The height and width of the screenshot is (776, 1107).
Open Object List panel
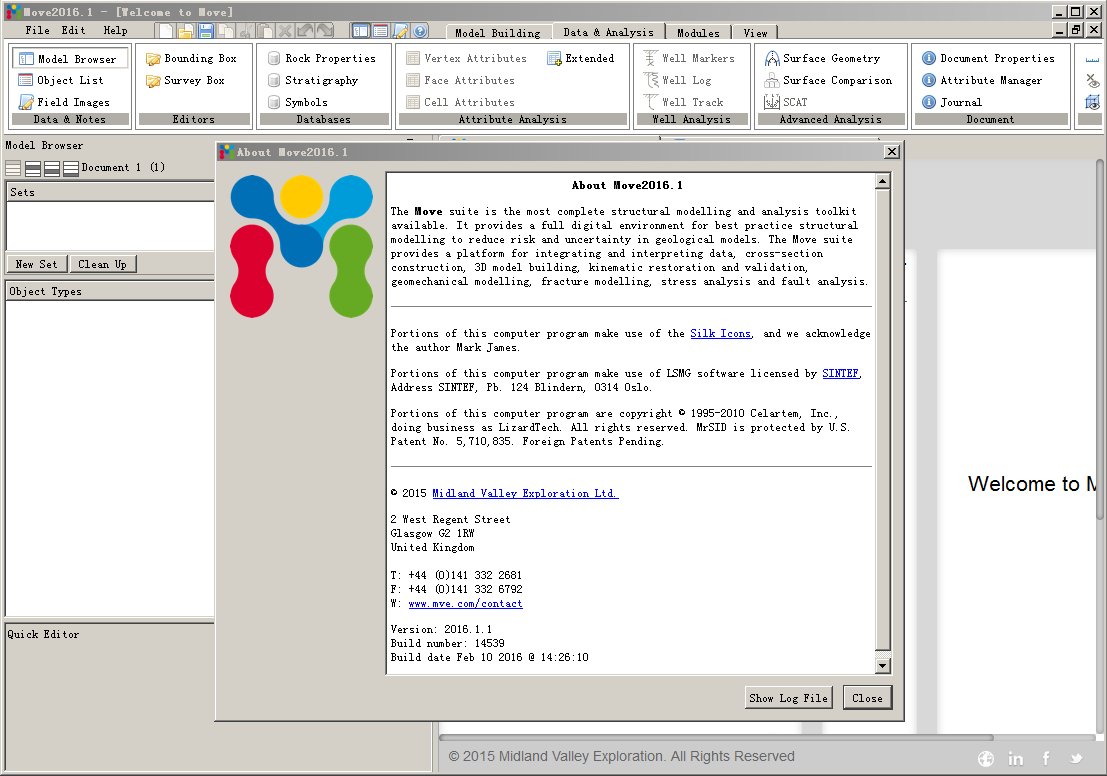(61, 80)
